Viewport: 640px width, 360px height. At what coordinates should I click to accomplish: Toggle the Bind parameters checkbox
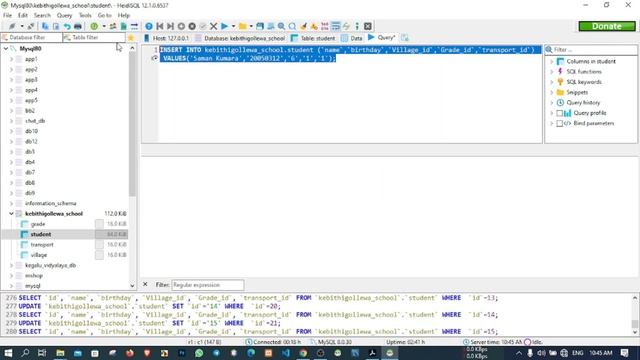(560, 123)
